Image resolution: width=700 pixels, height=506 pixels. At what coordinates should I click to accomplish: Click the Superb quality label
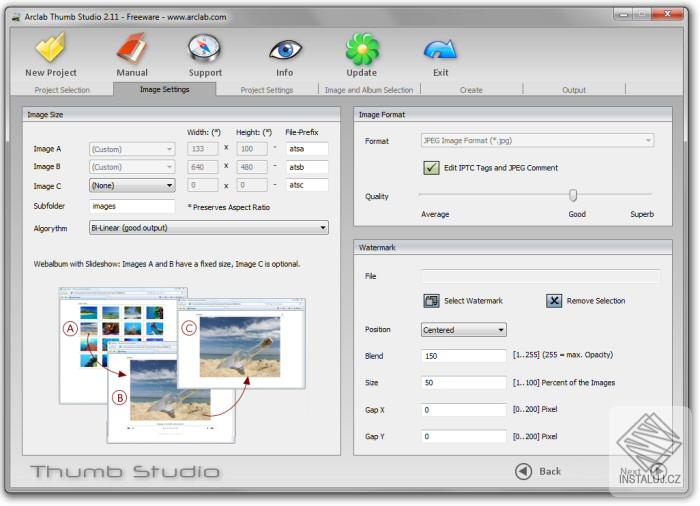point(642,214)
